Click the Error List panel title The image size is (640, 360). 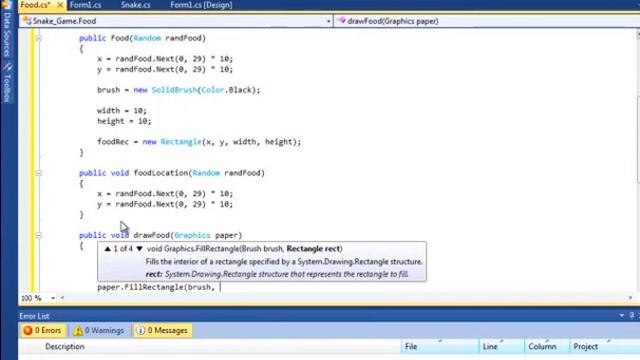(34, 316)
